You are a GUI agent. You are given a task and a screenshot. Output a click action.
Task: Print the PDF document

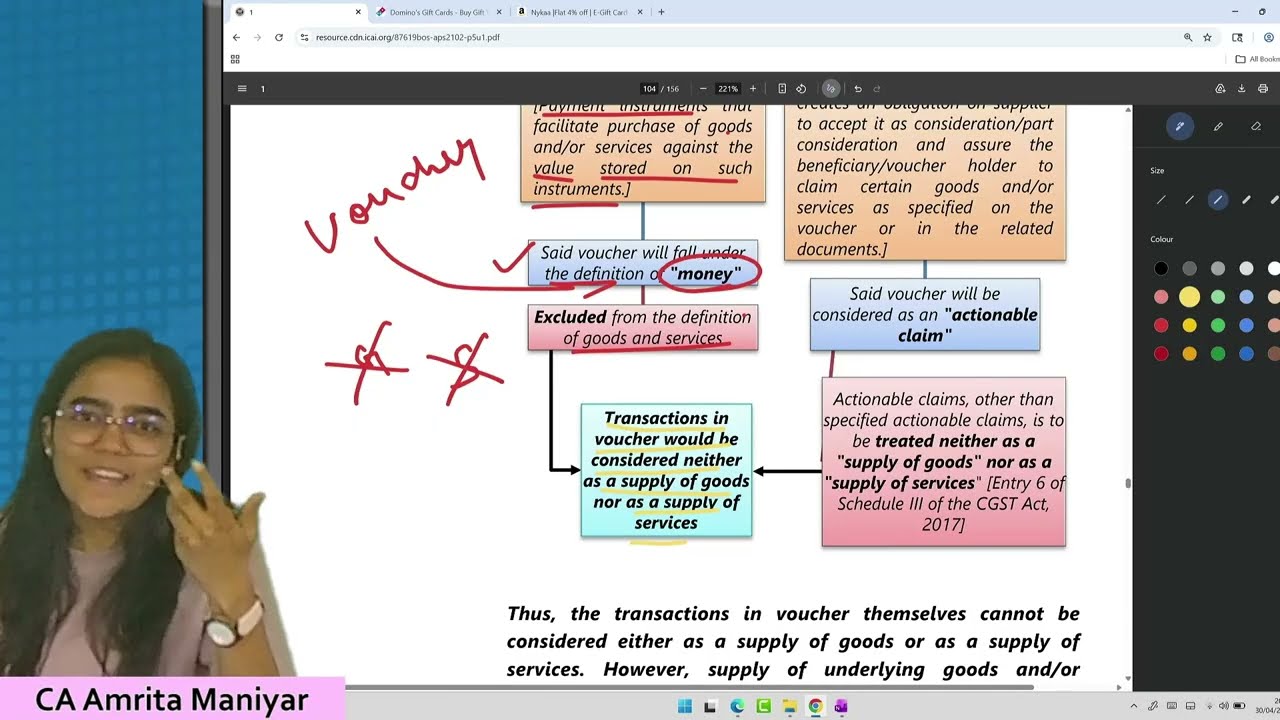[x=1263, y=88]
